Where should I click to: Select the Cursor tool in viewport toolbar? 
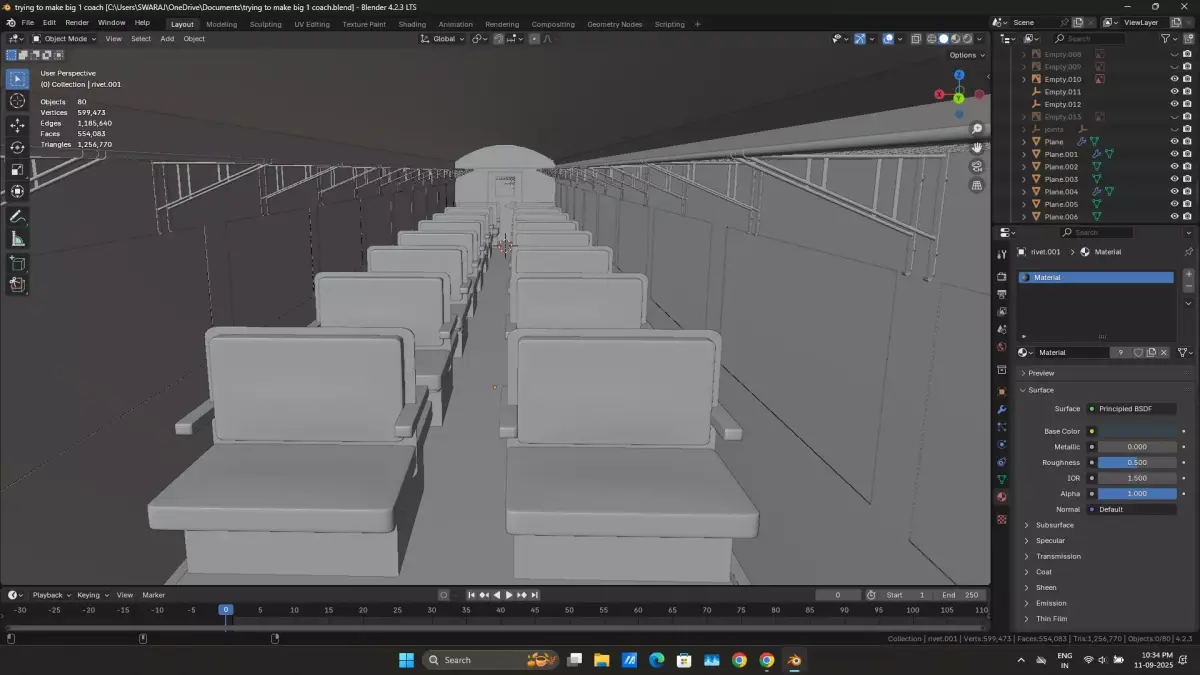[x=17, y=100]
